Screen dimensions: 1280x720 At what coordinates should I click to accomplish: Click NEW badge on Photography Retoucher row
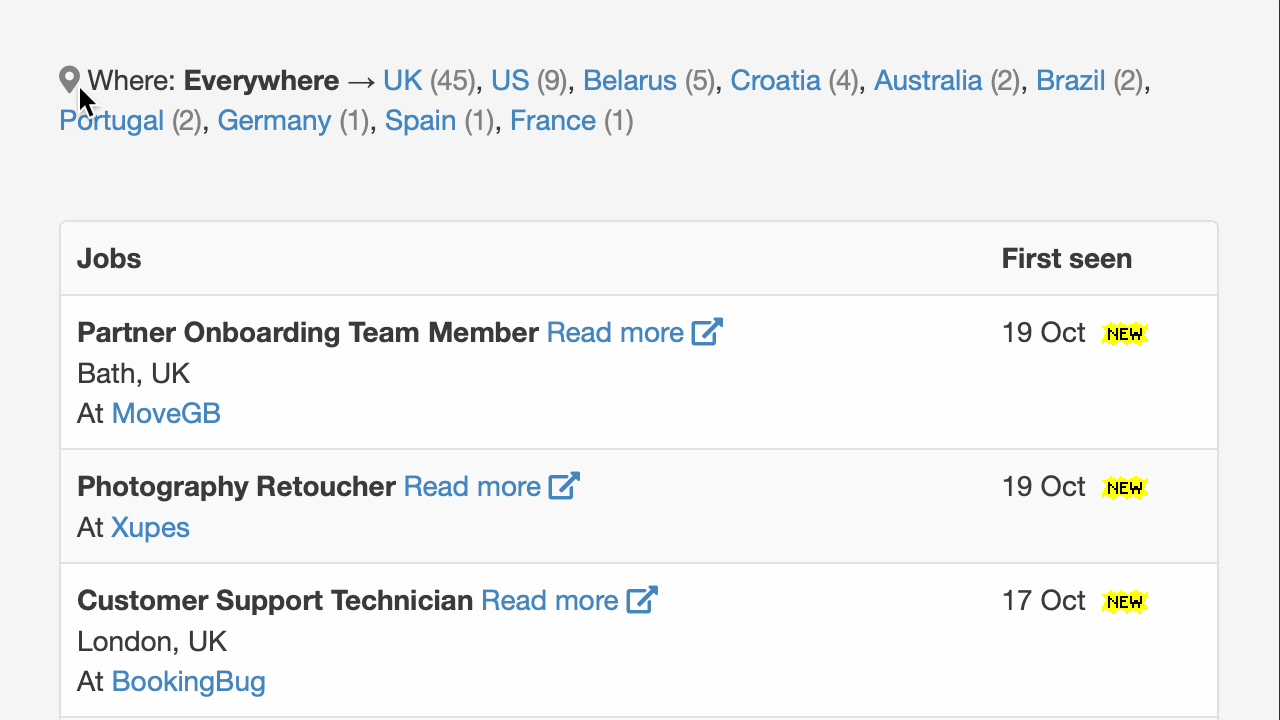point(1124,487)
